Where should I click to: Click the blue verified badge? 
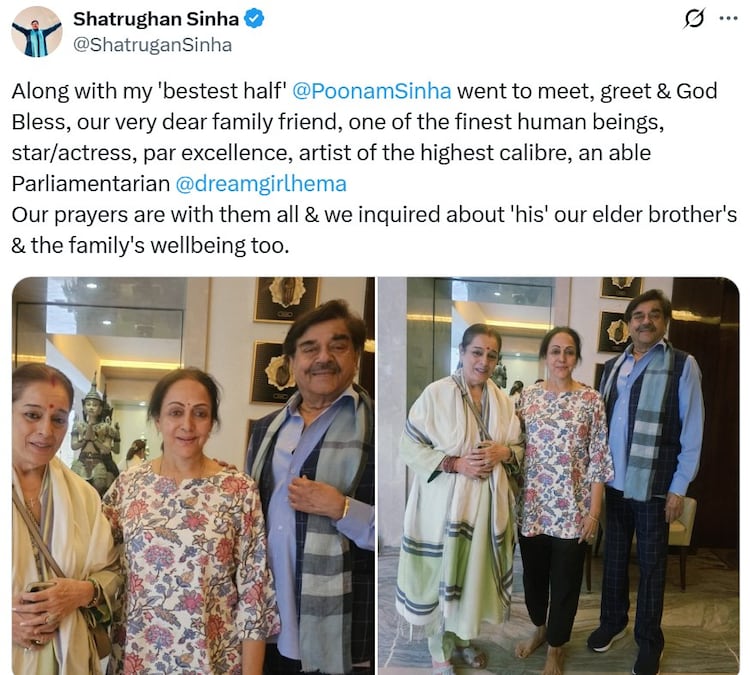[254, 19]
